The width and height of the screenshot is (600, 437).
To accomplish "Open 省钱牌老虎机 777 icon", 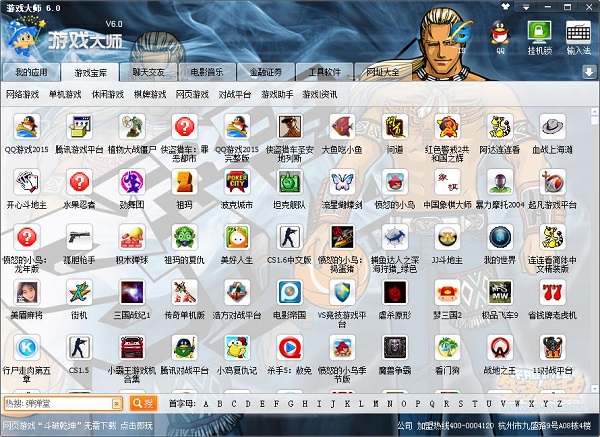I will [x=553, y=292].
